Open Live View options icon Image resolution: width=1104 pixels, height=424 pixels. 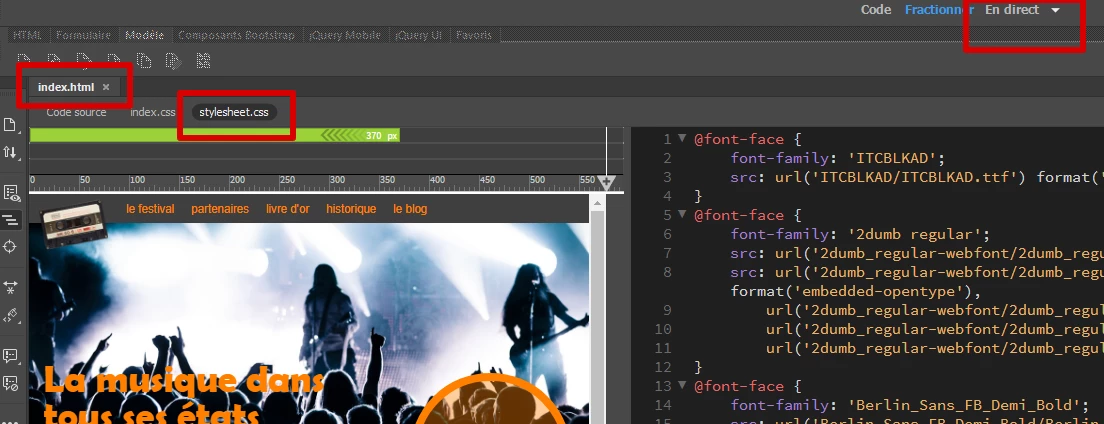10,193
